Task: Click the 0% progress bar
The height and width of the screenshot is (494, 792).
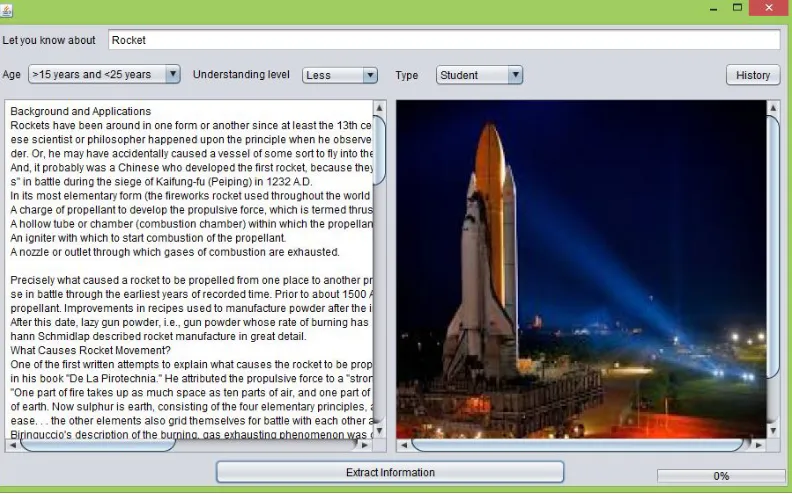Action: pyautogui.click(x=721, y=476)
